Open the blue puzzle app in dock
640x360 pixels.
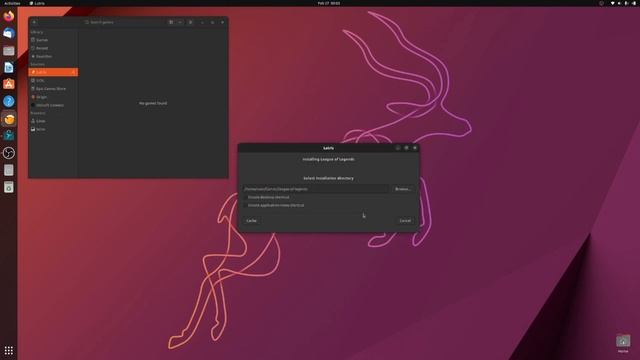tap(9, 136)
